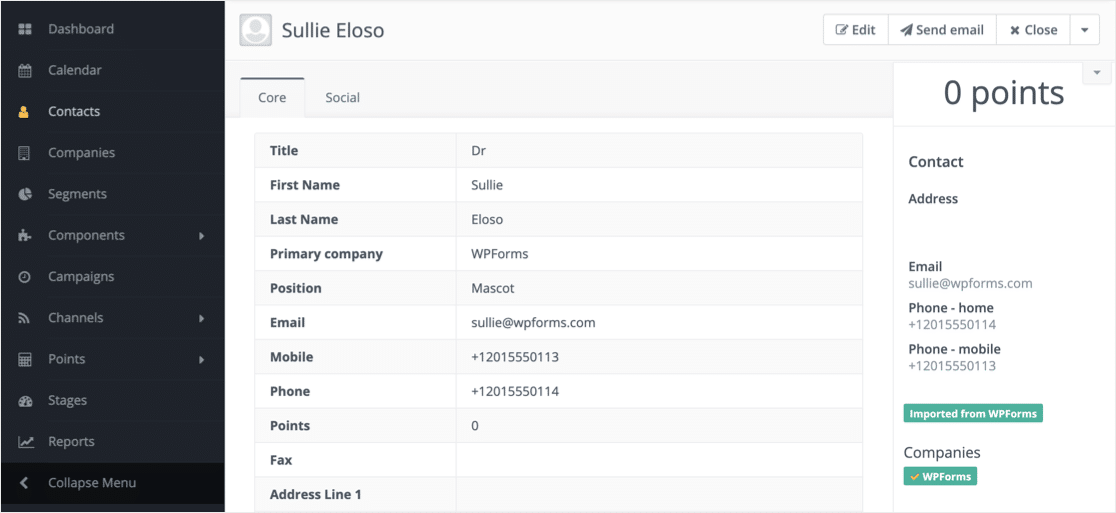The image size is (1116, 513).
Task: Click the Edit button
Action: (x=856, y=30)
